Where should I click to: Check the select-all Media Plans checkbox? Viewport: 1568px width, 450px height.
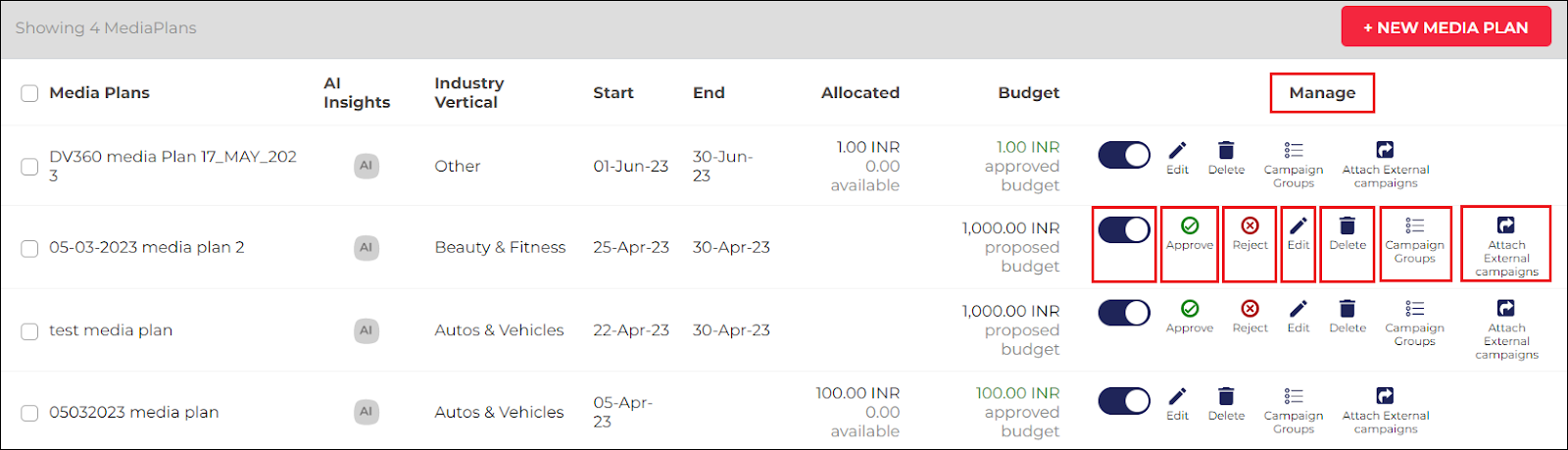29,93
